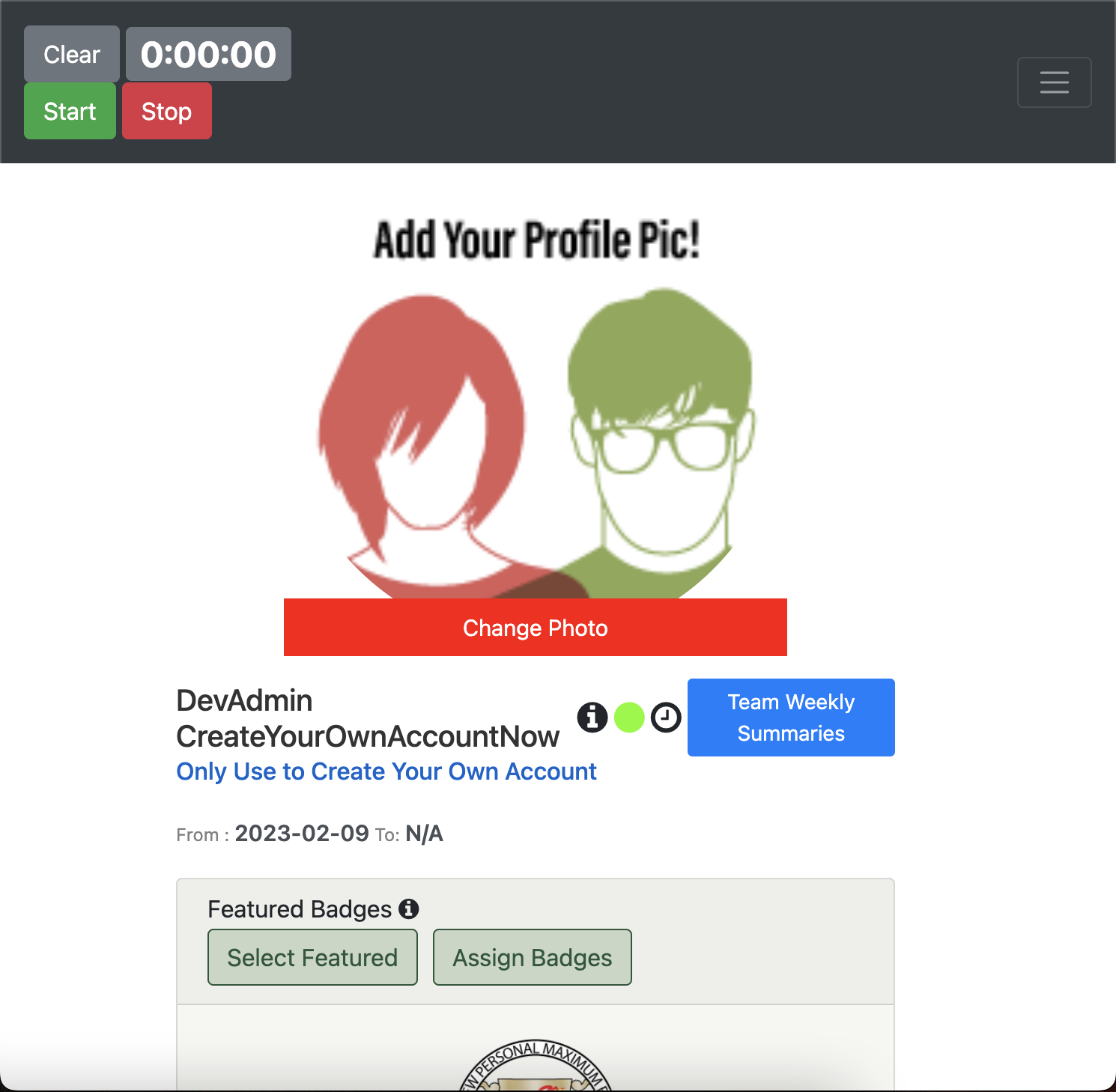
Task: Click the info icon beside DevAdmin name
Action: click(x=592, y=718)
